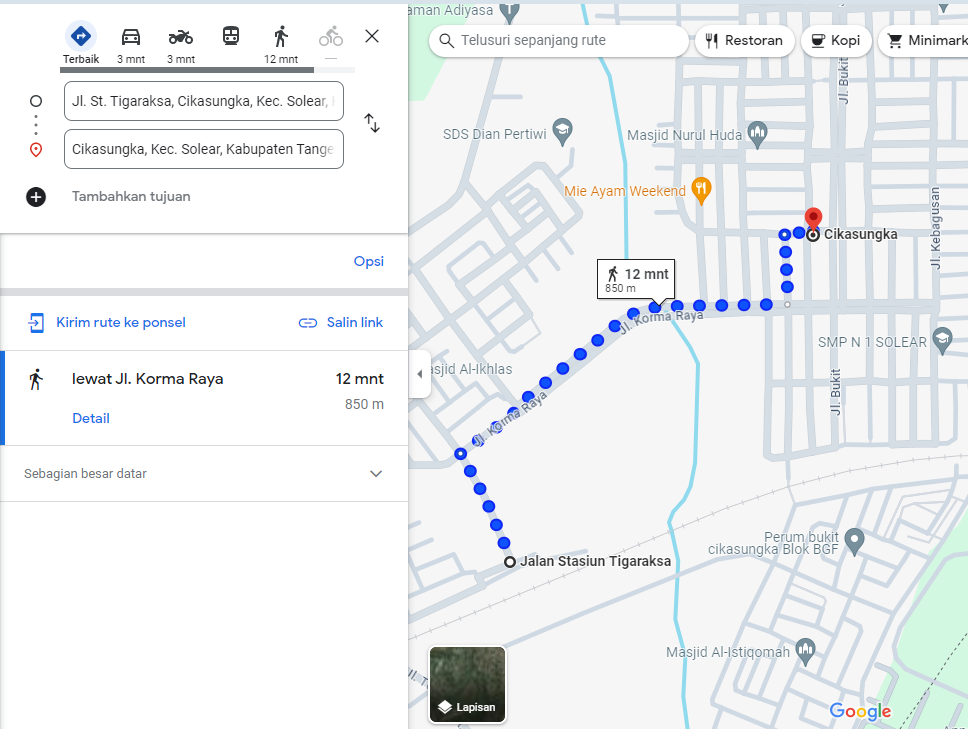
Task: Switch to the Terbaik tab
Action: [x=81, y=35]
